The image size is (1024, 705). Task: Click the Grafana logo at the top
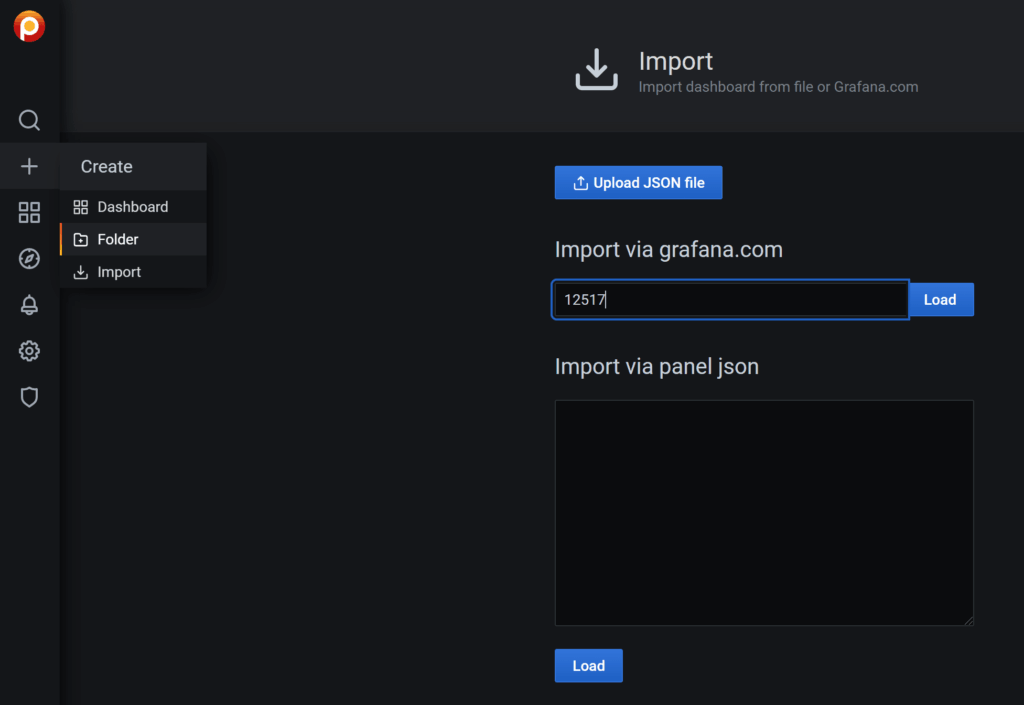(29, 26)
